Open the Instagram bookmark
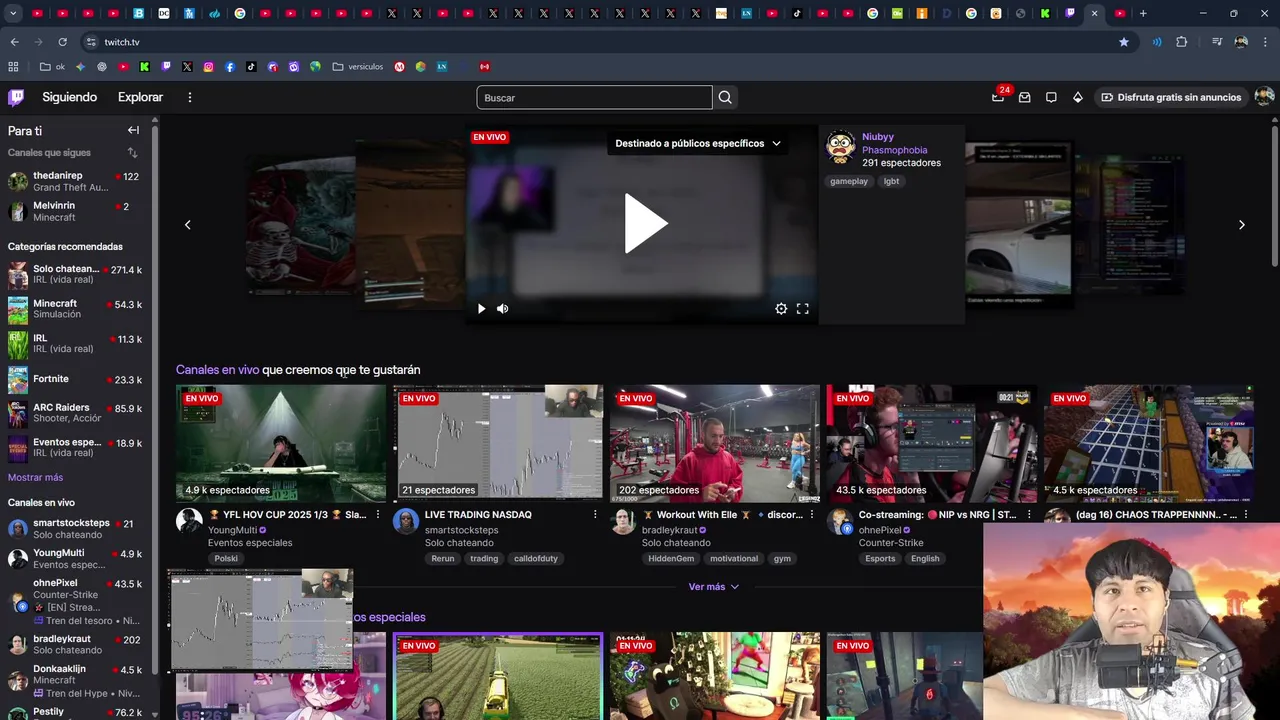 [208, 67]
